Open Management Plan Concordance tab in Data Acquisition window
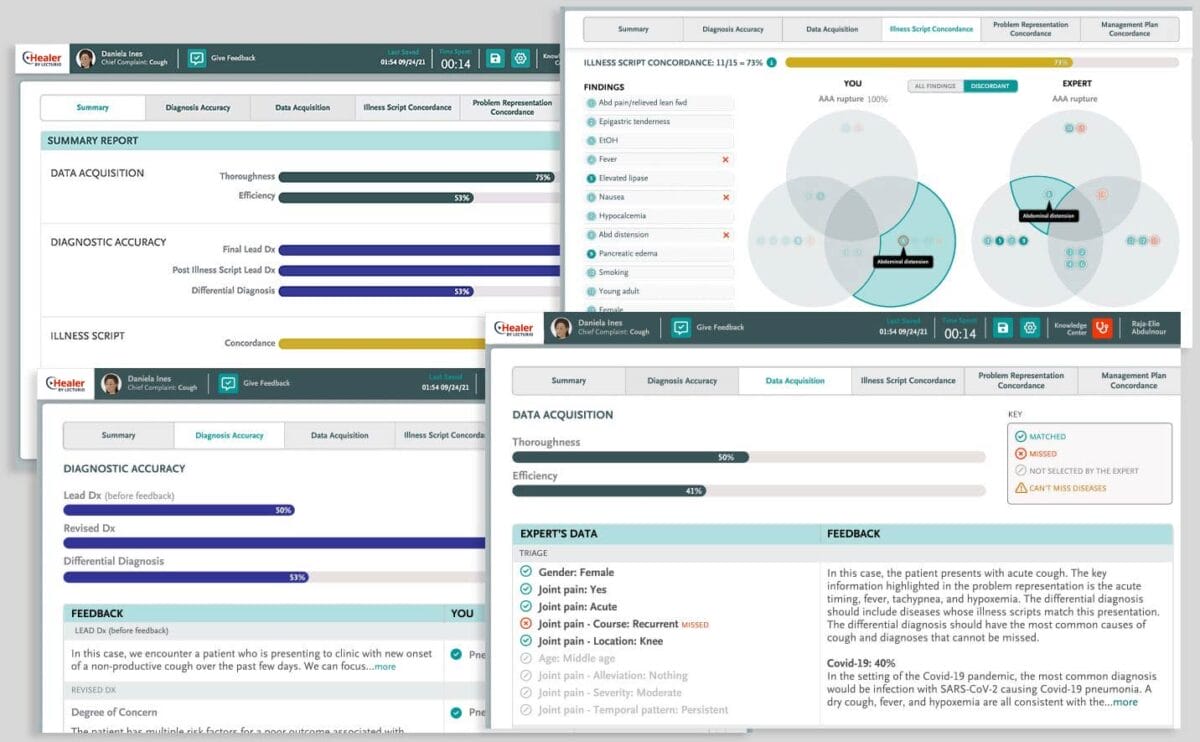This screenshot has height=742, width=1200. (1133, 381)
